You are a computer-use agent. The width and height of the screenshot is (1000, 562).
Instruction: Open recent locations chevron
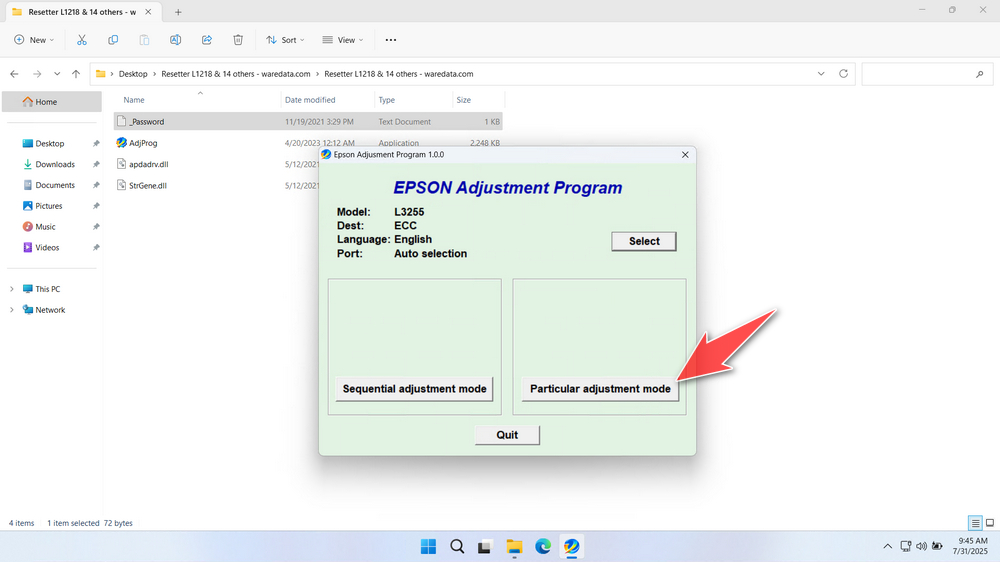point(57,74)
